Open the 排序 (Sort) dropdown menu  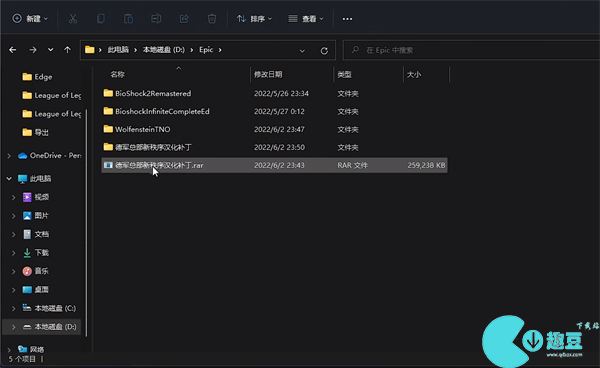coord(254,19)
